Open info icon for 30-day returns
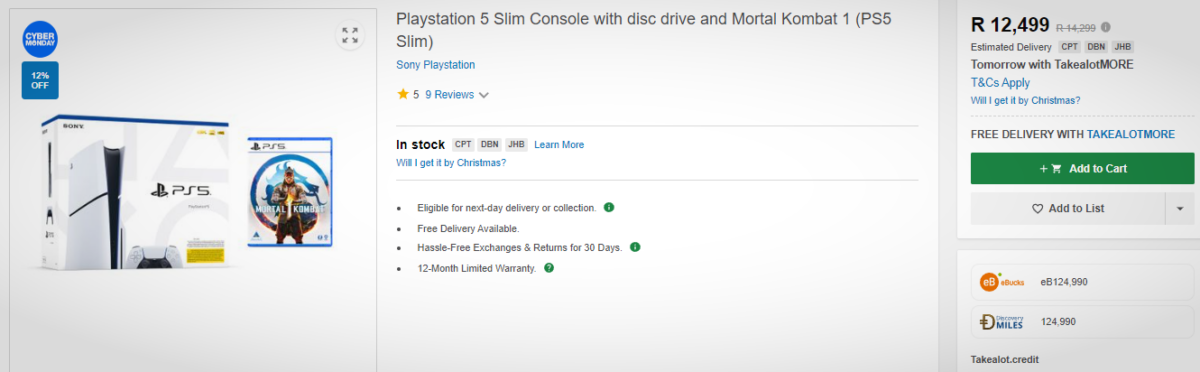This screenshot has width=1200, height=372. [635, 246]
